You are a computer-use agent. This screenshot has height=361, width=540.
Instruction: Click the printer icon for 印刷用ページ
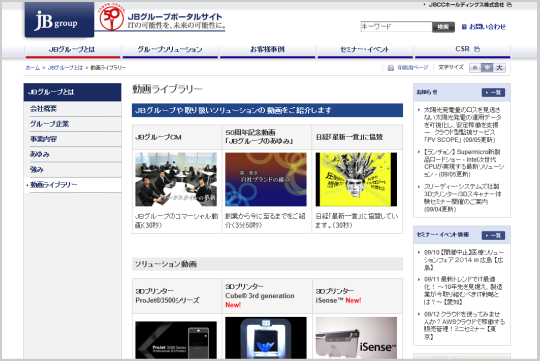click(x=391, y=68)
